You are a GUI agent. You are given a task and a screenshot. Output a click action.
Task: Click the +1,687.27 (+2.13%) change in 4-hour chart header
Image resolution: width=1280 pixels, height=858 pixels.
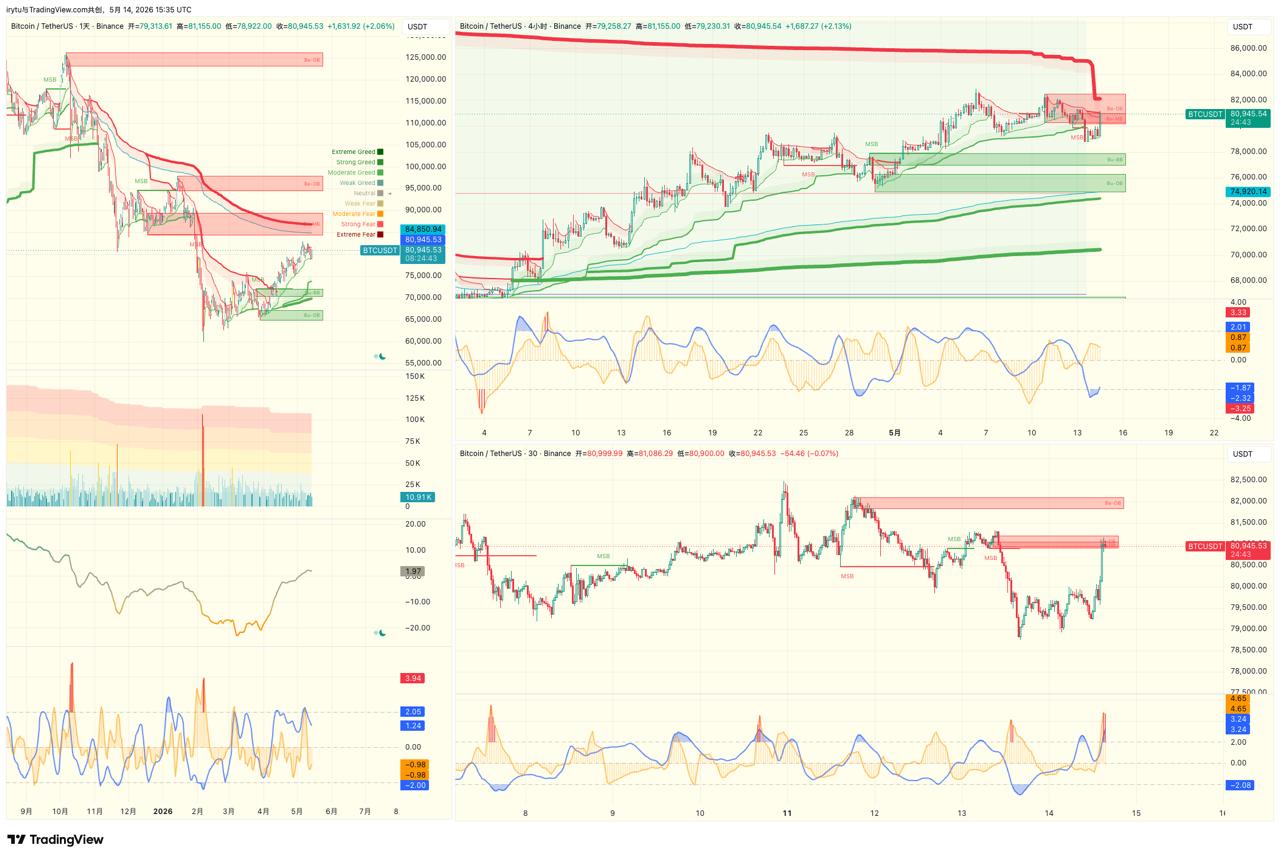point(818,26)
